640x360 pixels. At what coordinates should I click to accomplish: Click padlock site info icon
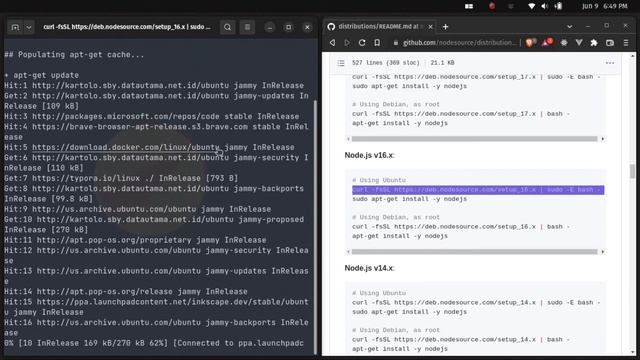point(396,42)
